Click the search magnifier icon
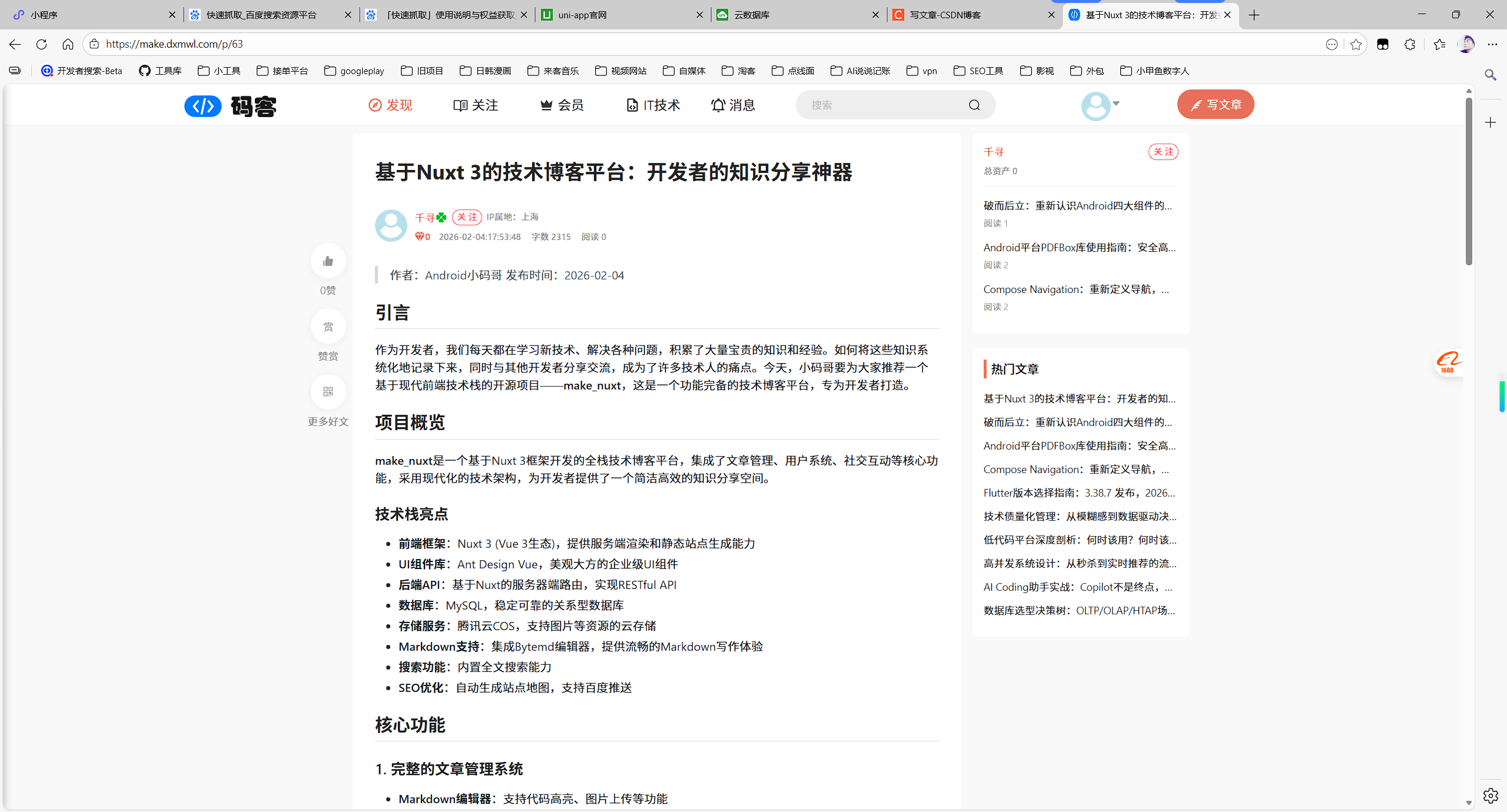Image resolution: width=1507 pixels, height=812 pixels. pos(974,105)
